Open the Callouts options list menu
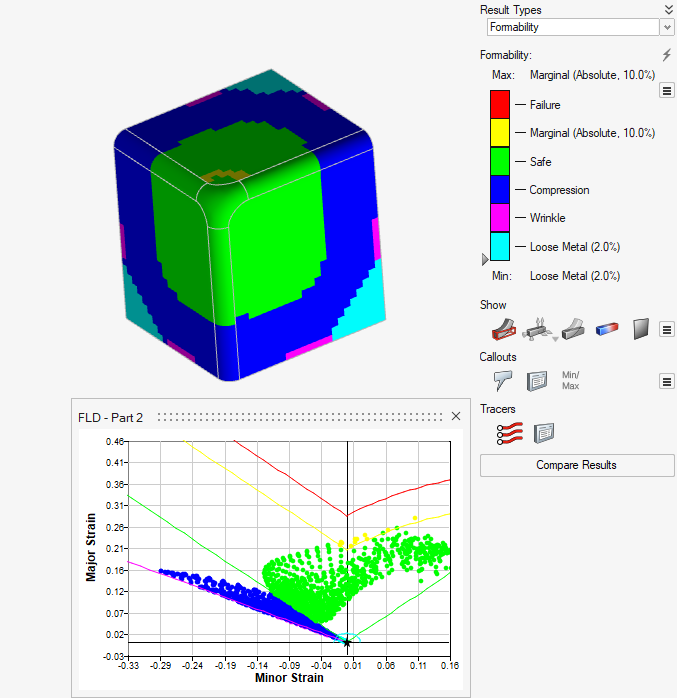Image resolution: width=677 pixels, height=698 pixels. point(666,381)
